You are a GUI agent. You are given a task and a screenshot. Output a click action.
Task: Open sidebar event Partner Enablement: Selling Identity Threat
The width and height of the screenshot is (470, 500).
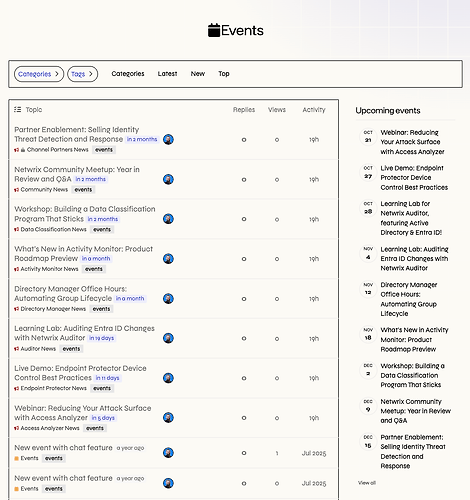(x=413, y=451)
